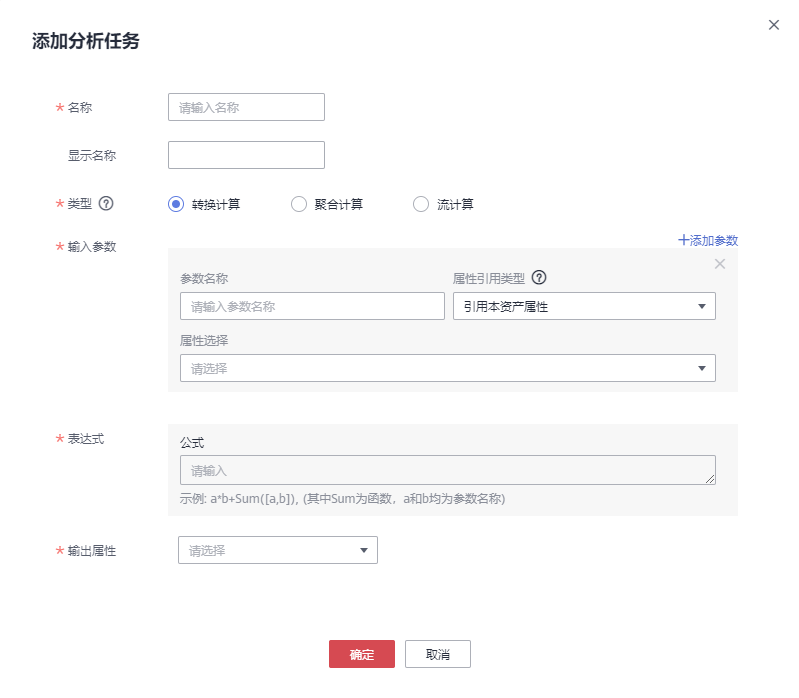
Task: Click the formula textarea resize handle
Action: [710, 479]
